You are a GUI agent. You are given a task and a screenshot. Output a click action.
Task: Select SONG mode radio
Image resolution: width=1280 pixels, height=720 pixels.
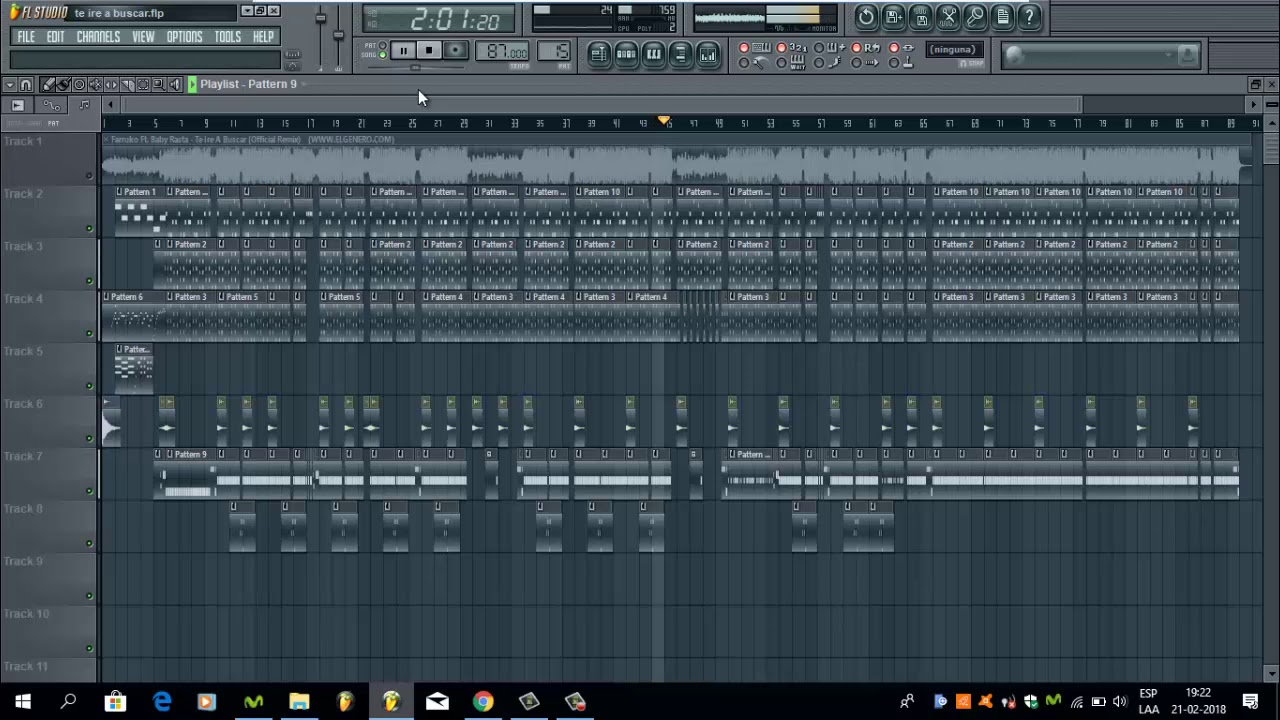tap(382, 55)
